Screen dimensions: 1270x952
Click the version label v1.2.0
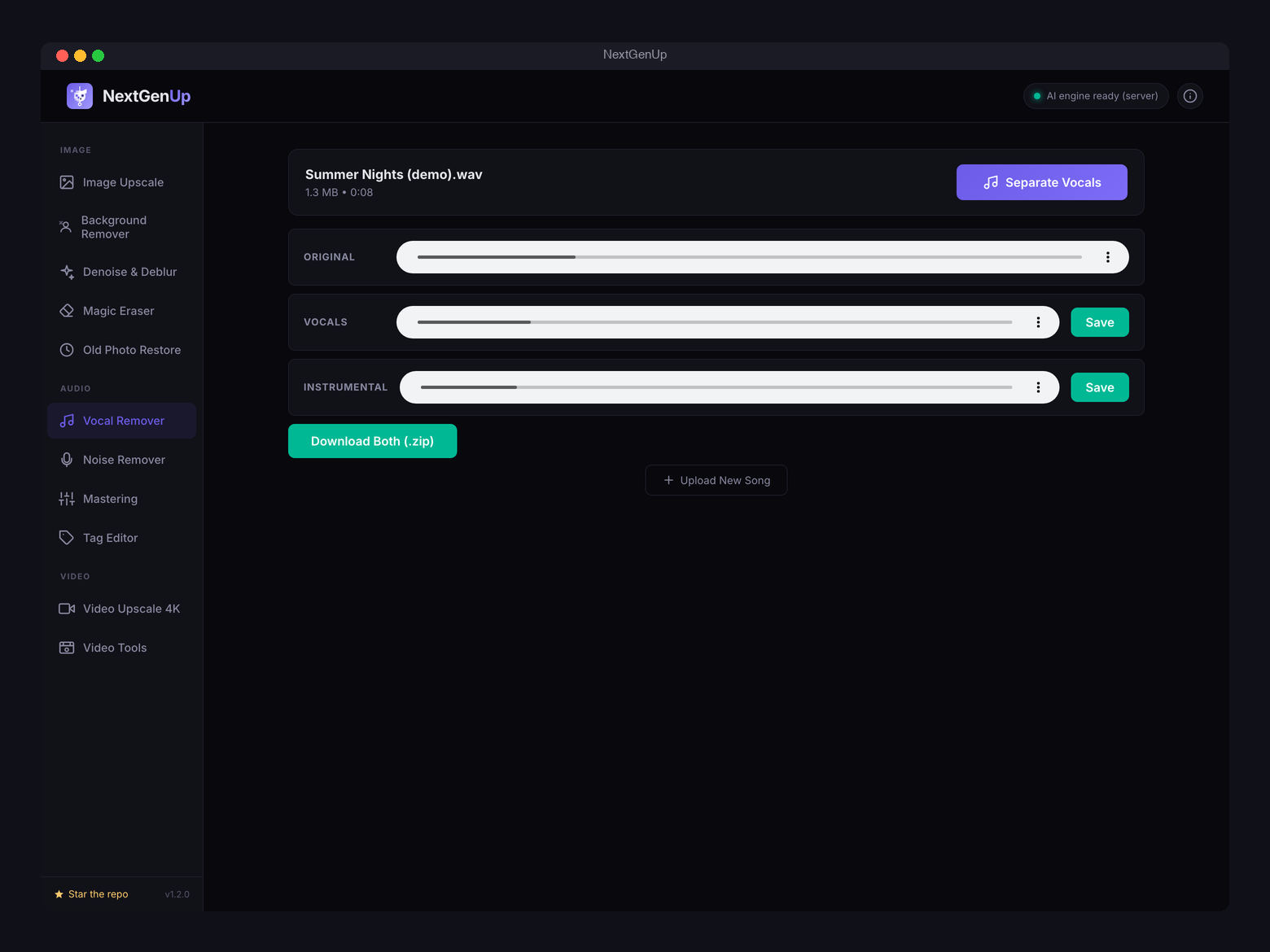coord(177,894)
